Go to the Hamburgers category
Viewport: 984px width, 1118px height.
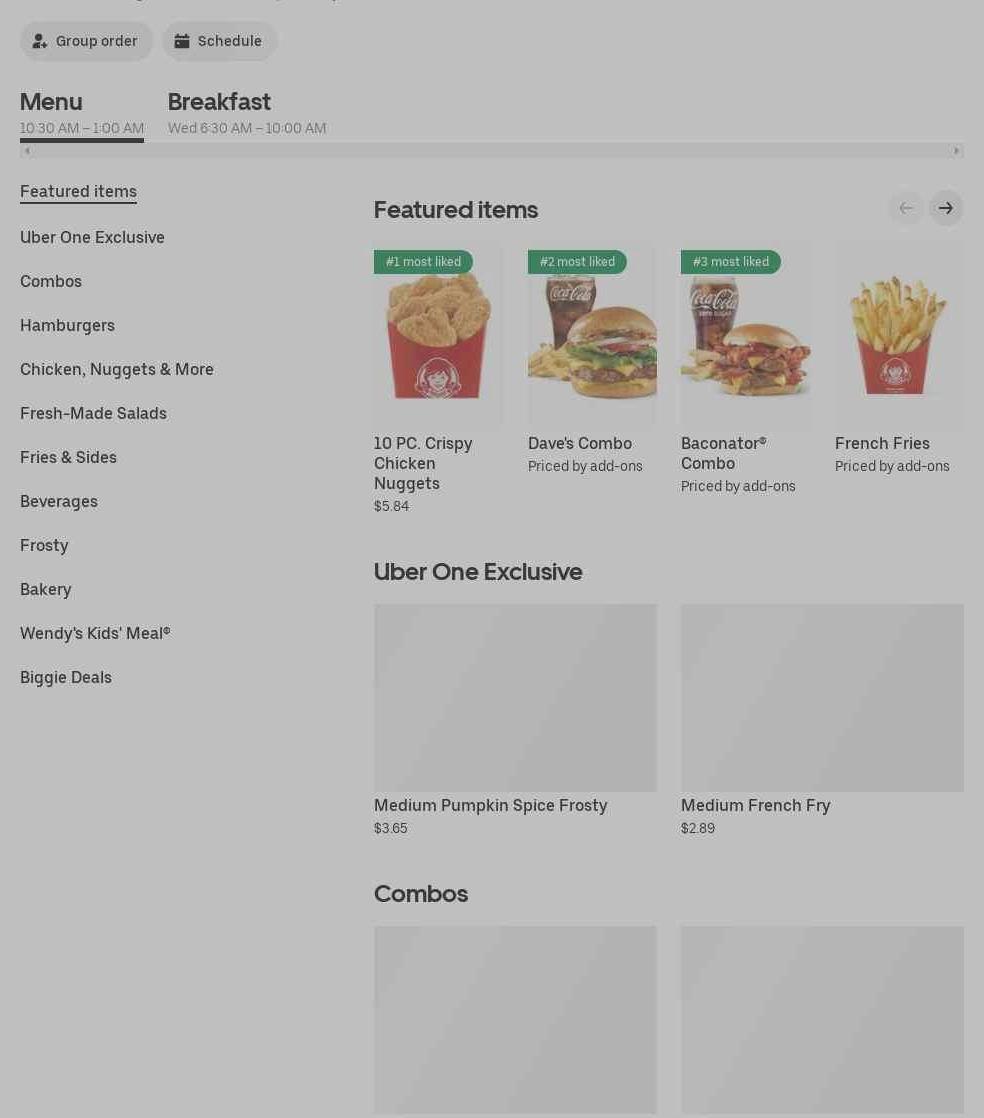click(x=67, y=326)
